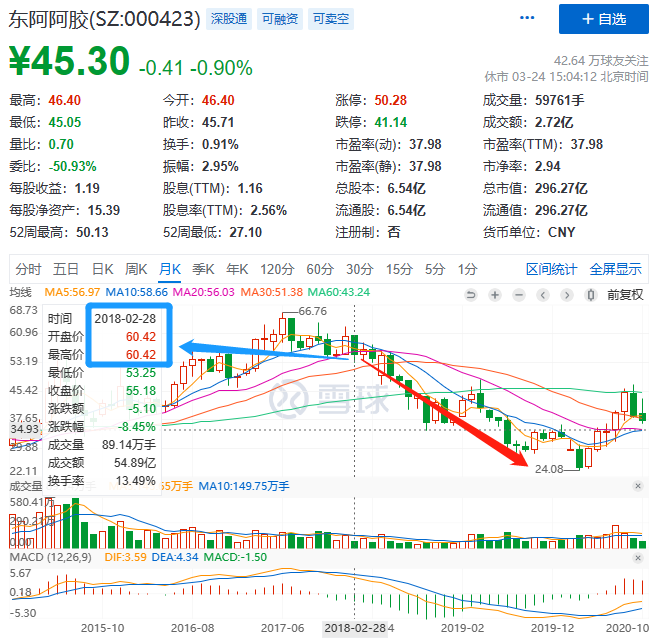Viewport: 659px width, 643px height.
Task: Click the chart reset (undo arrow) icon
Action: tap(471, 295)
